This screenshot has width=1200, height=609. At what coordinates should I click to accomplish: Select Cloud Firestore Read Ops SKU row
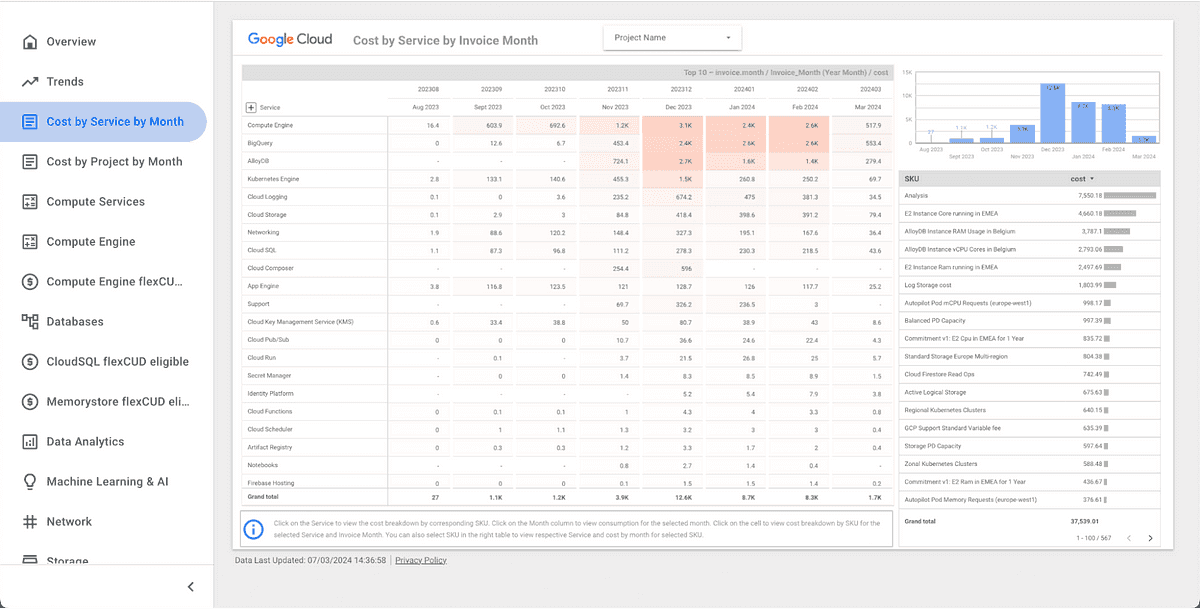click(x=1030, y=374)
